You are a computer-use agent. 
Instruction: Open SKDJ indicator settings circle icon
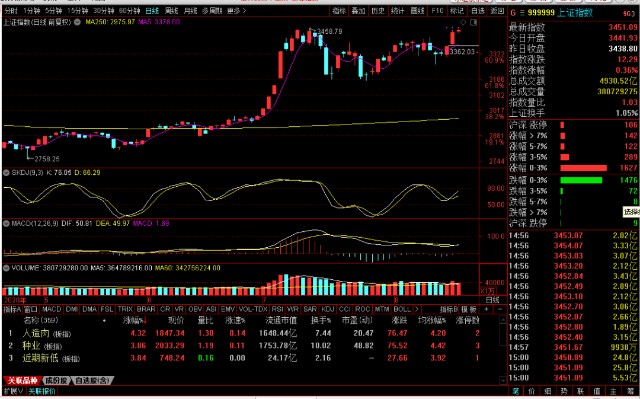(x=6, y=173)
